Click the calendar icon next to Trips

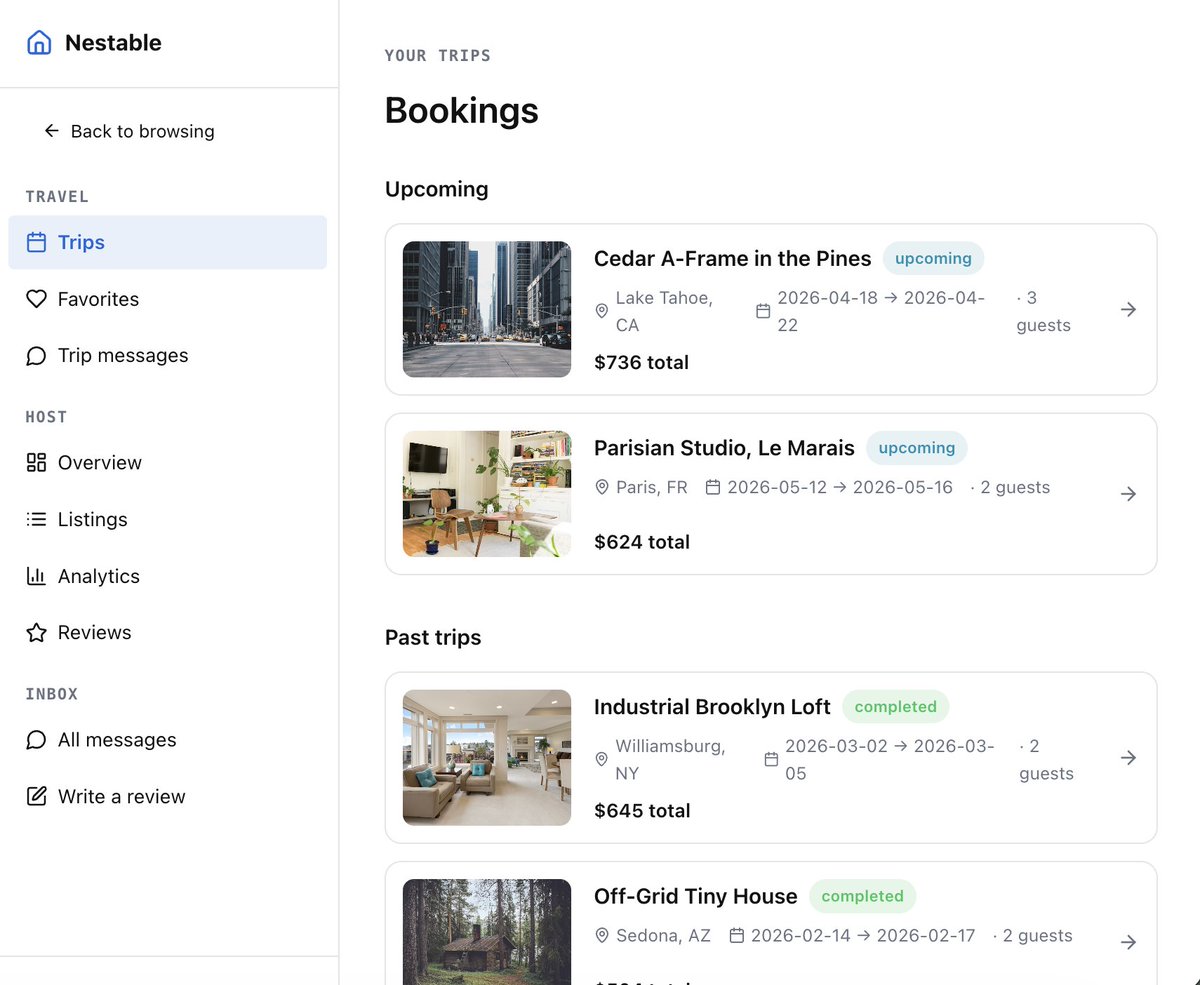pyautogui.click(x=37, y=242)
